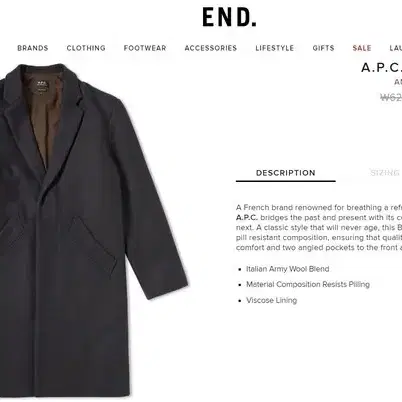Open the Lifestyle menu
402x402 pixels.
pos(275,48)
